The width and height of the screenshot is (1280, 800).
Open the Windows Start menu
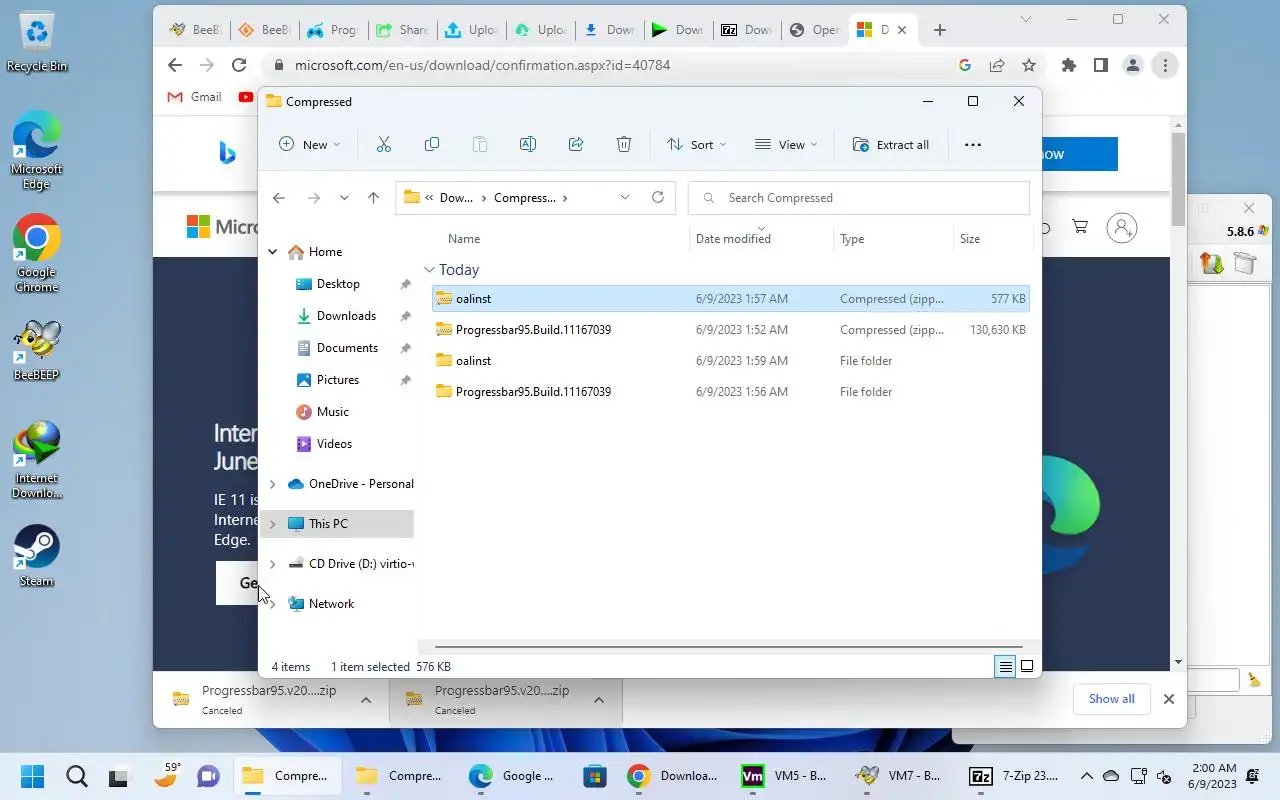[32, 776]
